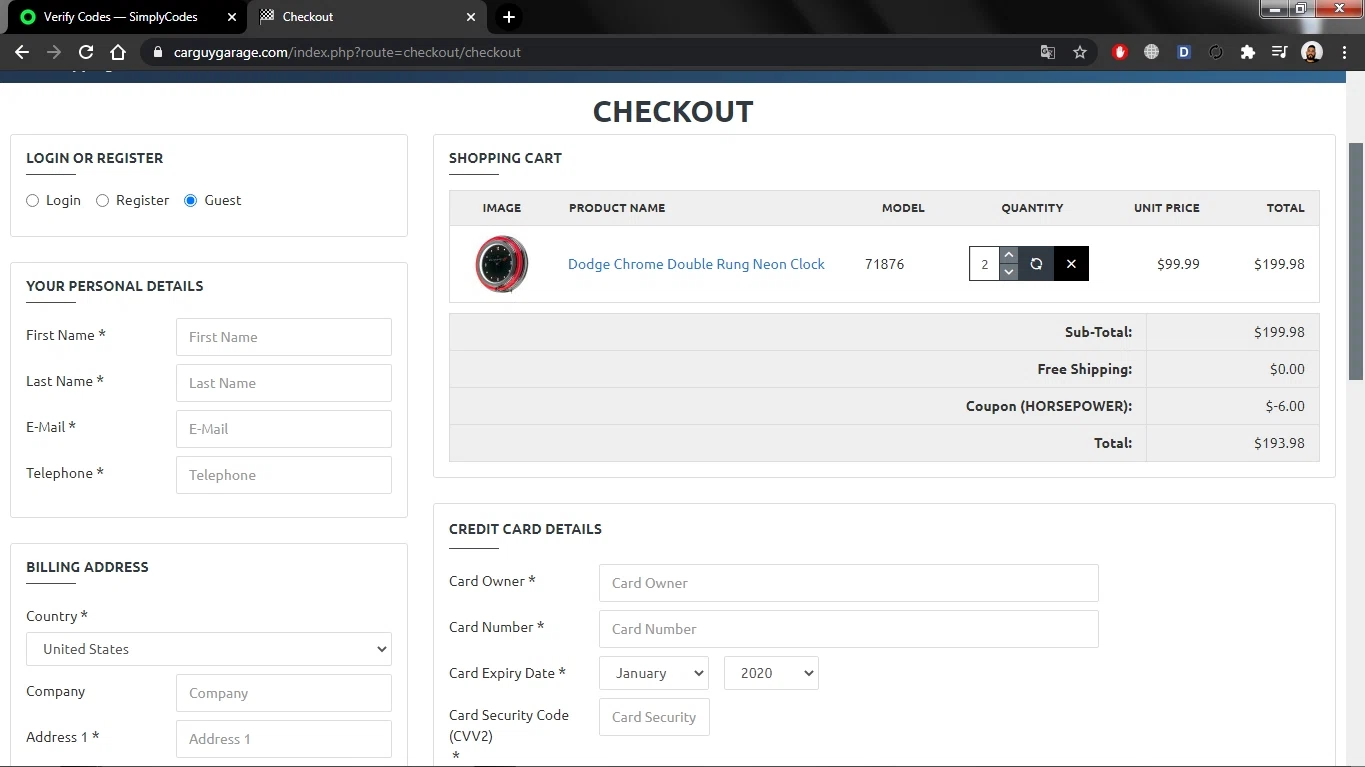
Task: Go back to the previous page
Action: pyautogui.click(x=22, y=52)
